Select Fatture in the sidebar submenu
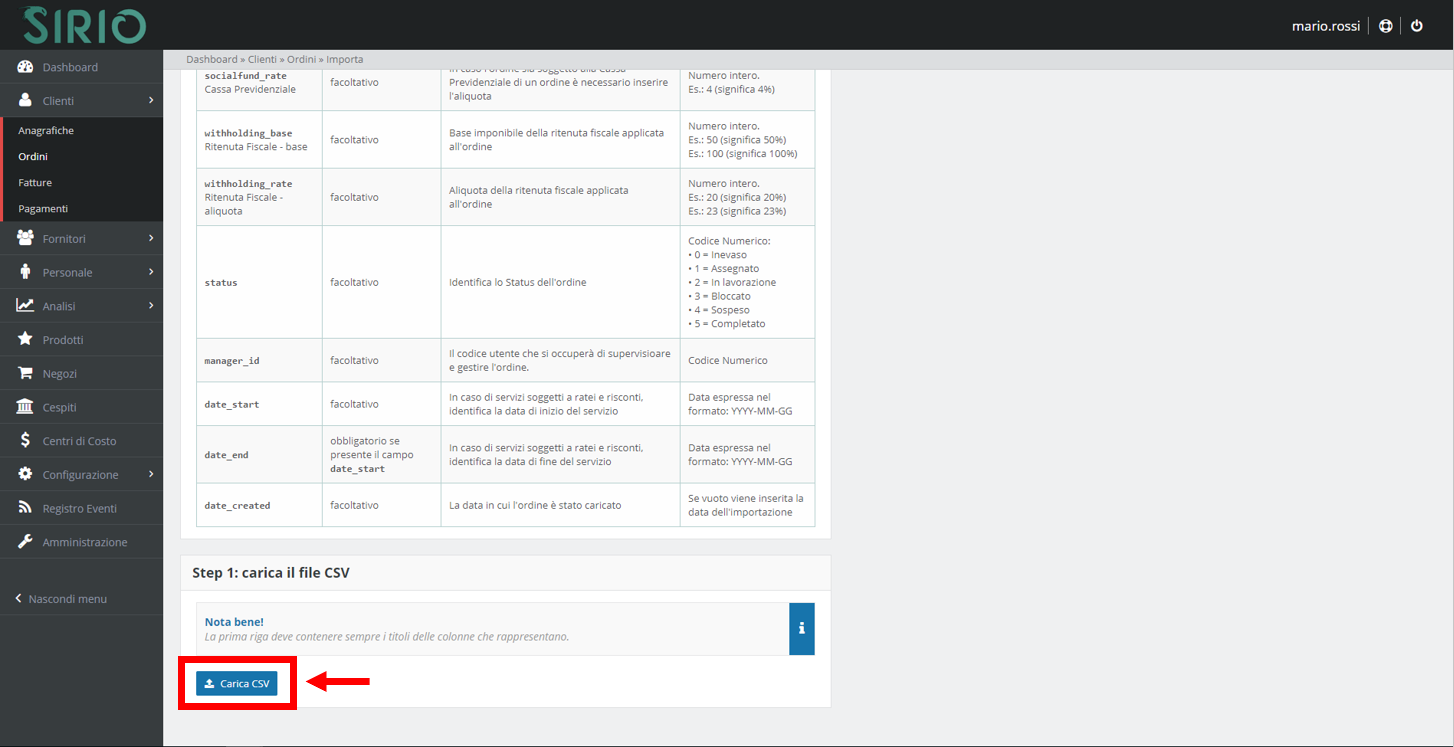This screenshot has height=747, width=1454. tap(35, 183)
